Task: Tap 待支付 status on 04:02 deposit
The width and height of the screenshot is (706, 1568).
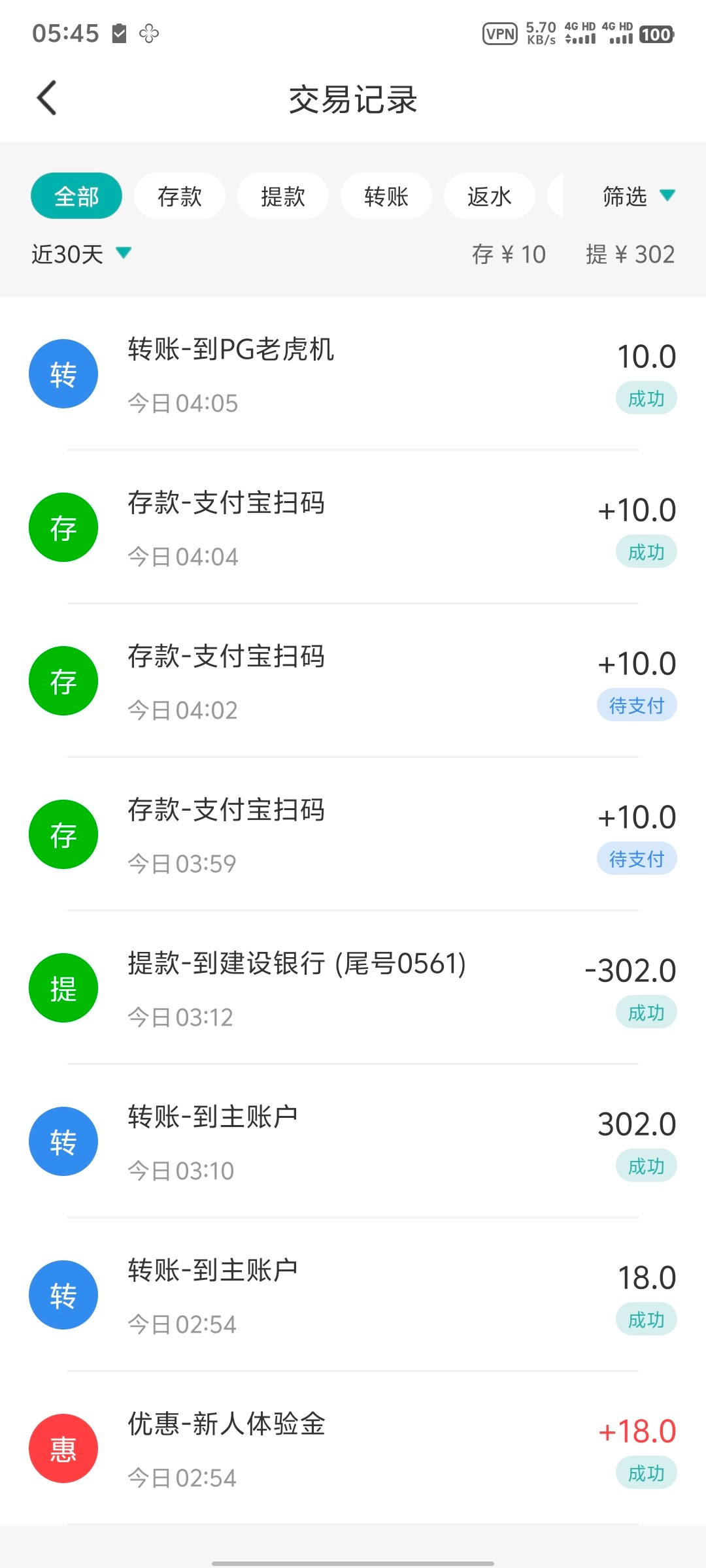Action: point(637,706)
